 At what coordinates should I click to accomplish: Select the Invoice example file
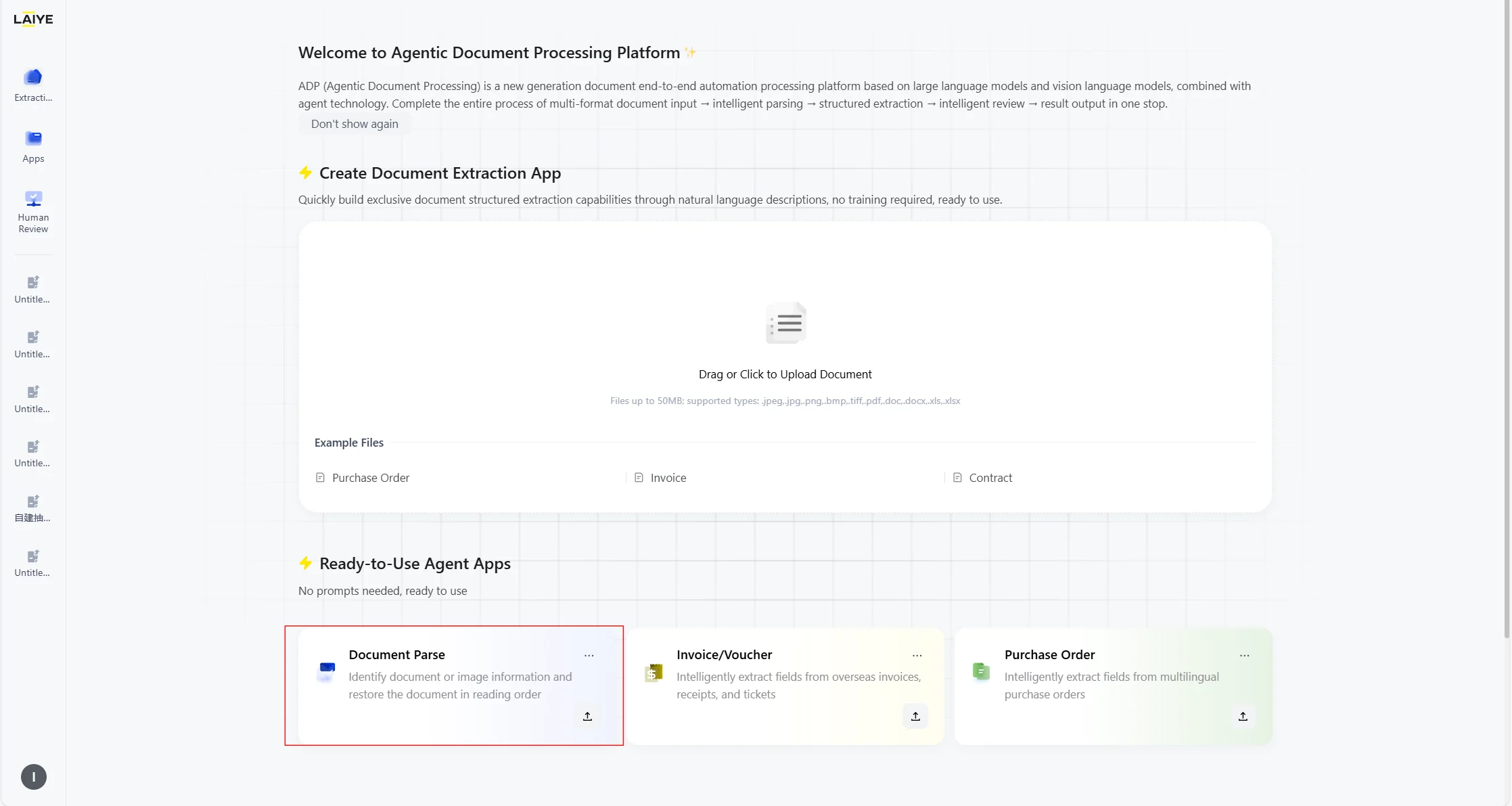[x=660, y=478]
